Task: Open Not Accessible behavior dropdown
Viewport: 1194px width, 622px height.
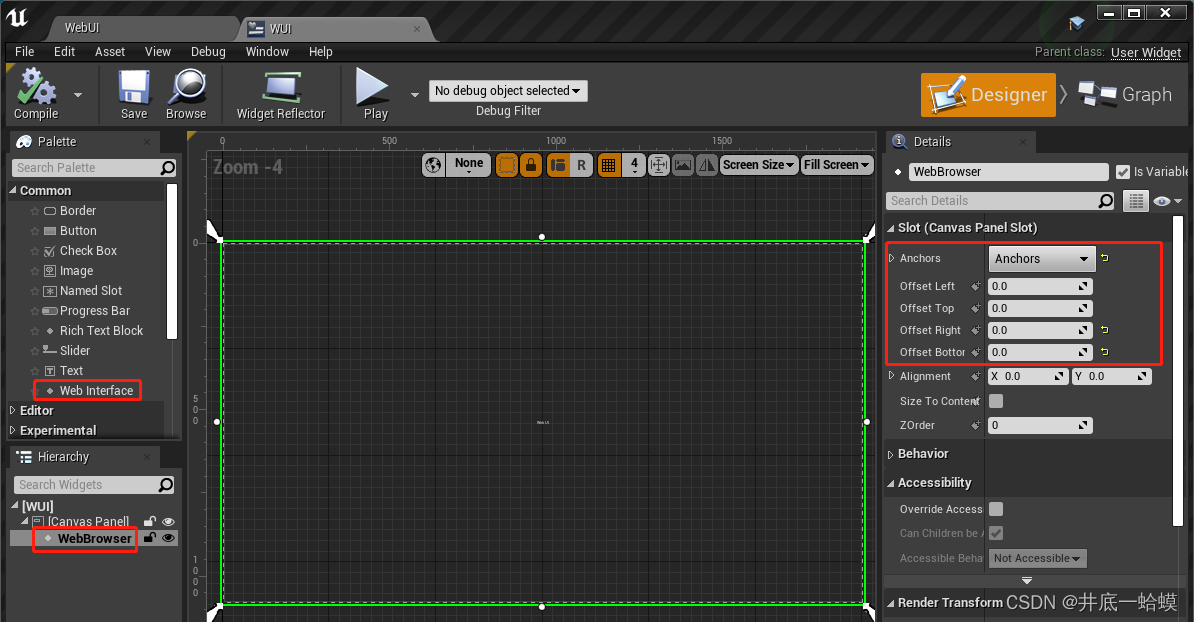Action: tap(1037, 558)
